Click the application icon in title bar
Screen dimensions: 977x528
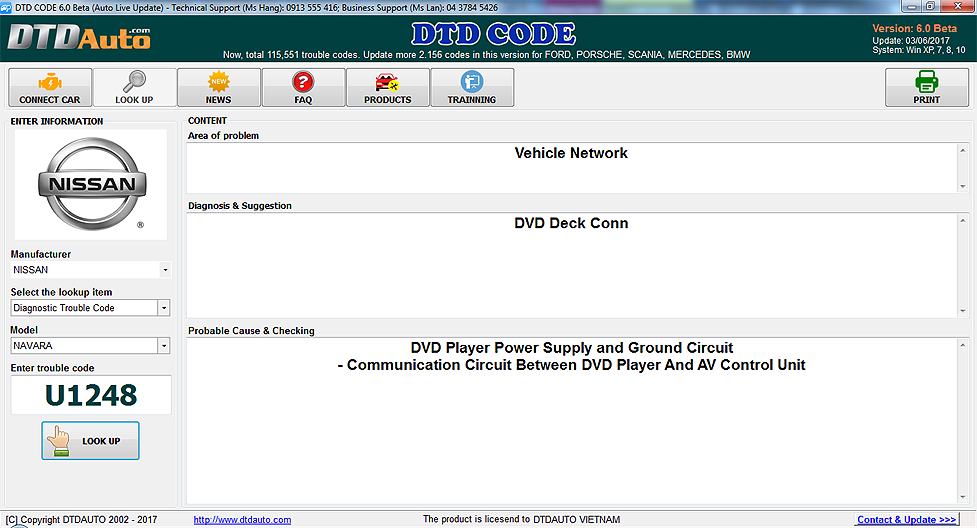click(6, 7)
